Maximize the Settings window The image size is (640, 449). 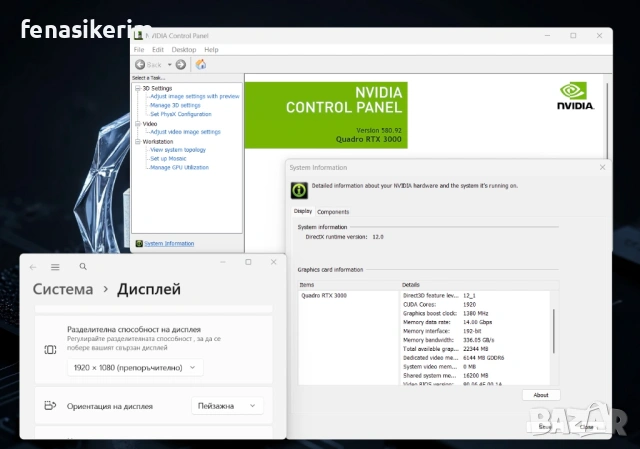click(248, 262)
